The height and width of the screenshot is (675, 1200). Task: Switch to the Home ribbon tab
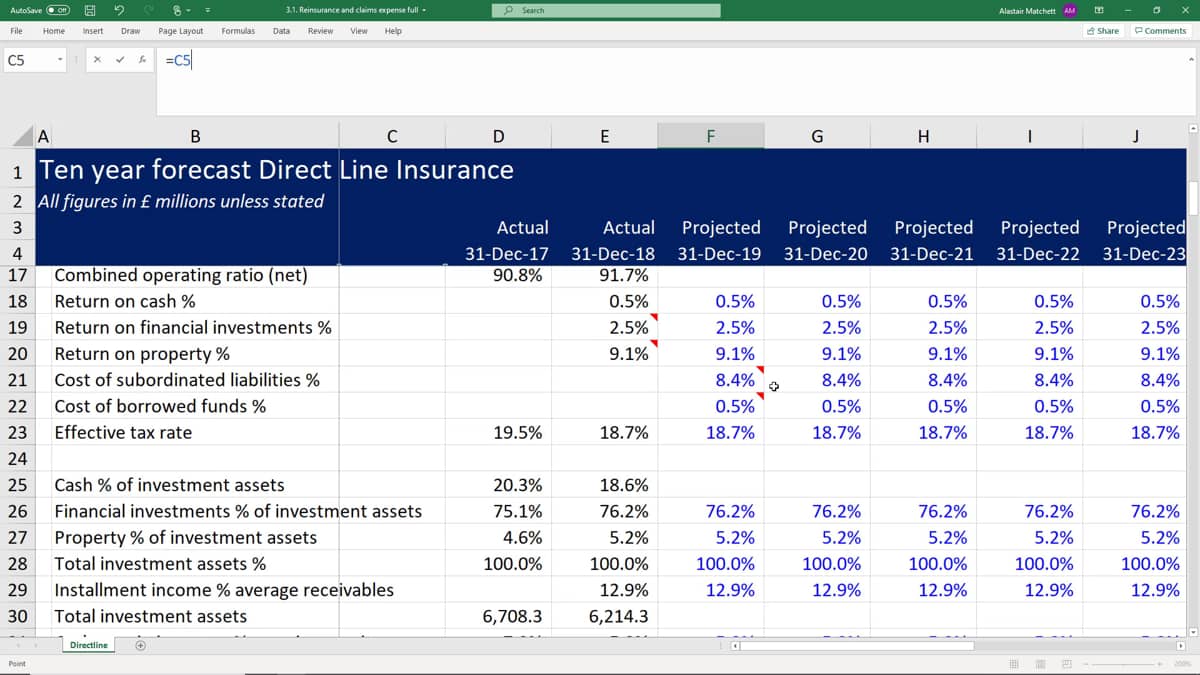[54, 31]
